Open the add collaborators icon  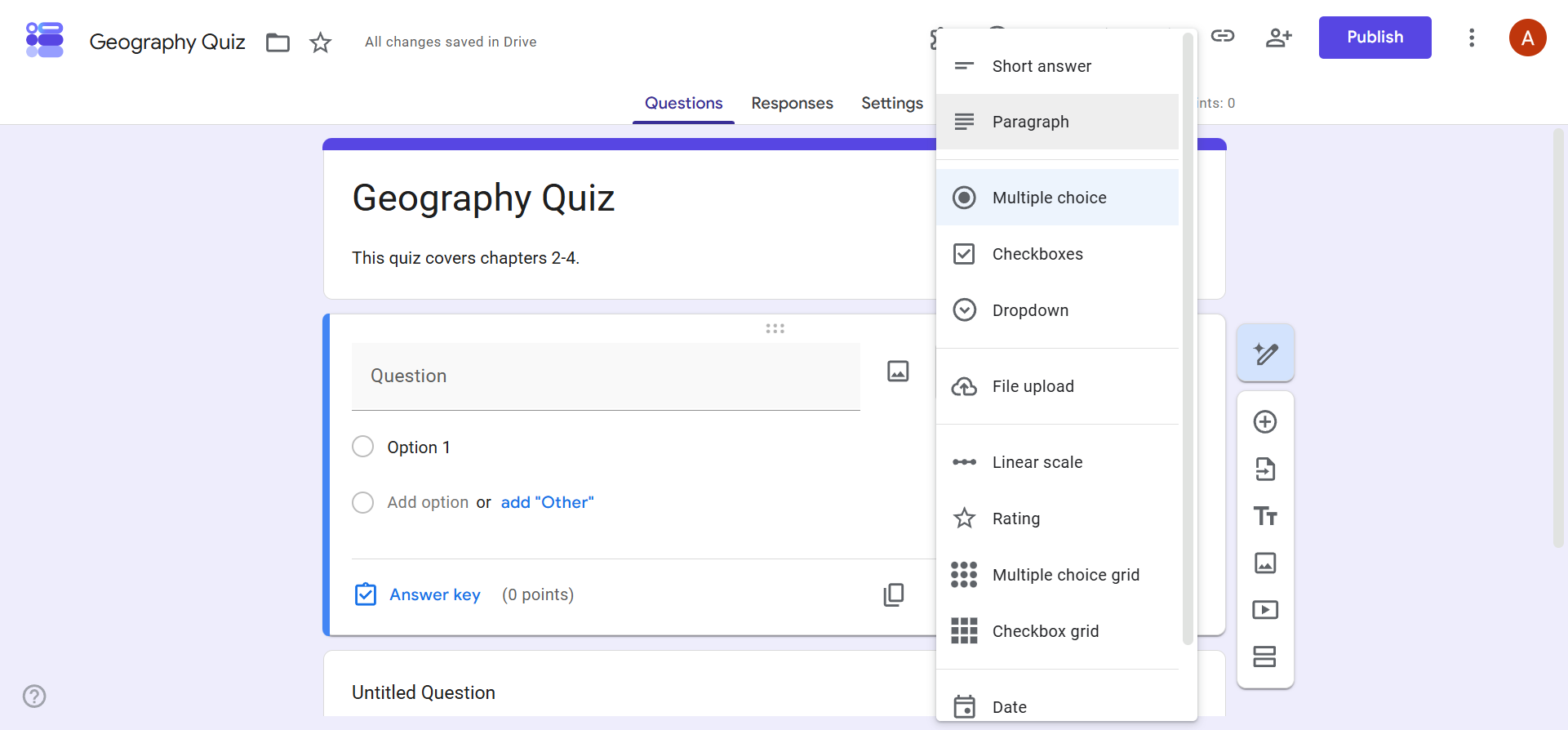click(1278, 38)
